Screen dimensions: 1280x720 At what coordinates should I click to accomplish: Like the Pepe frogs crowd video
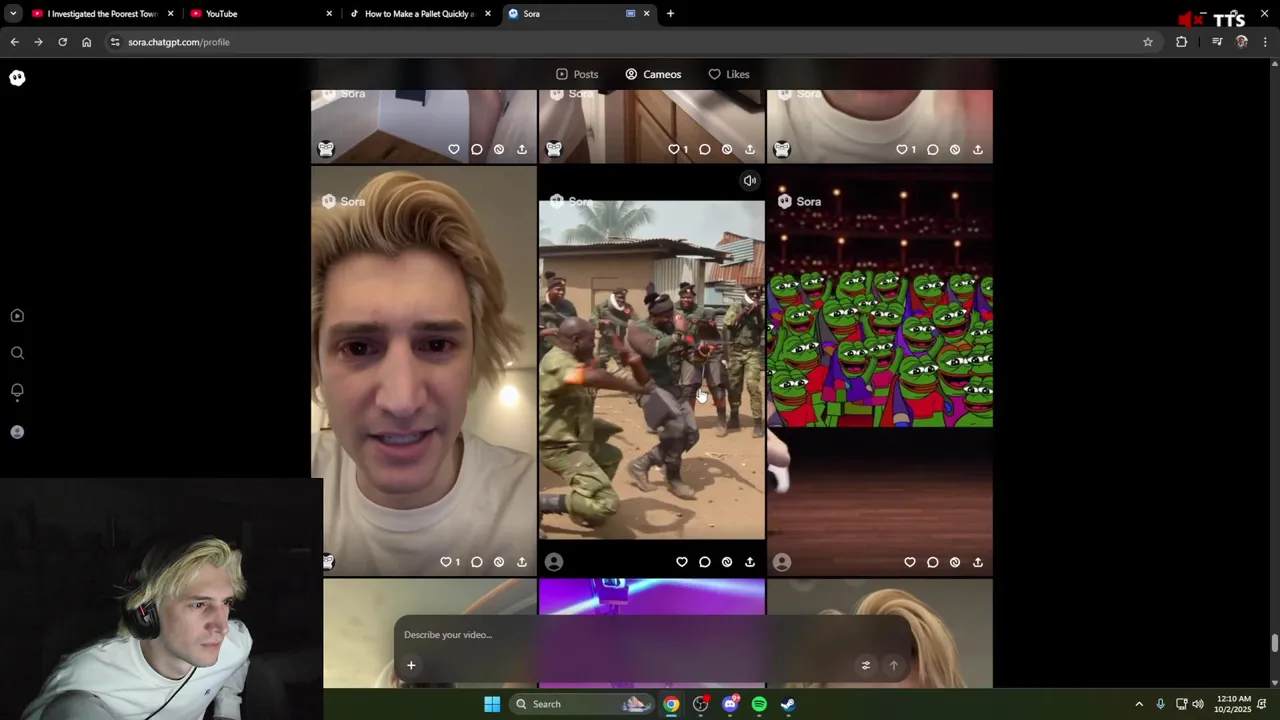(910, 562)
